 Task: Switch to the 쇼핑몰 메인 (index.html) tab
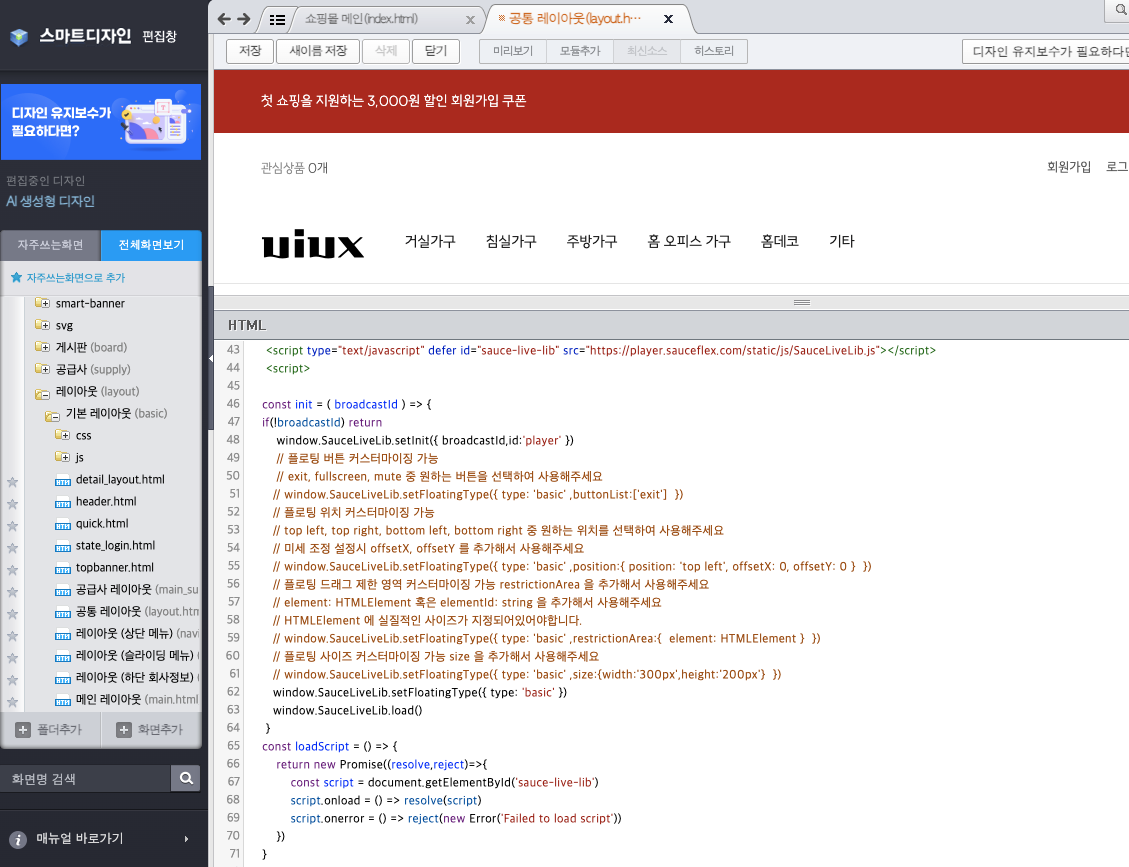click(x=361, y=19)
